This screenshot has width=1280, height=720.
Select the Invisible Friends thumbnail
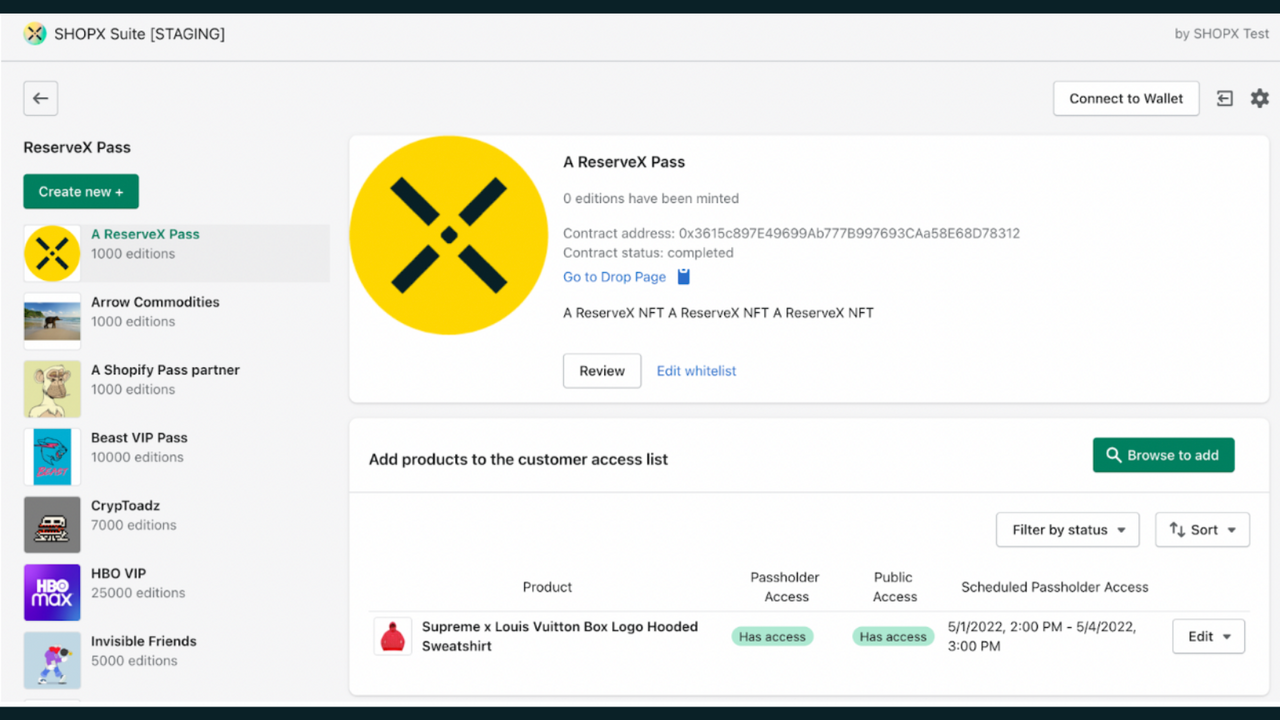pyautogui.click(x=52, y=660)
